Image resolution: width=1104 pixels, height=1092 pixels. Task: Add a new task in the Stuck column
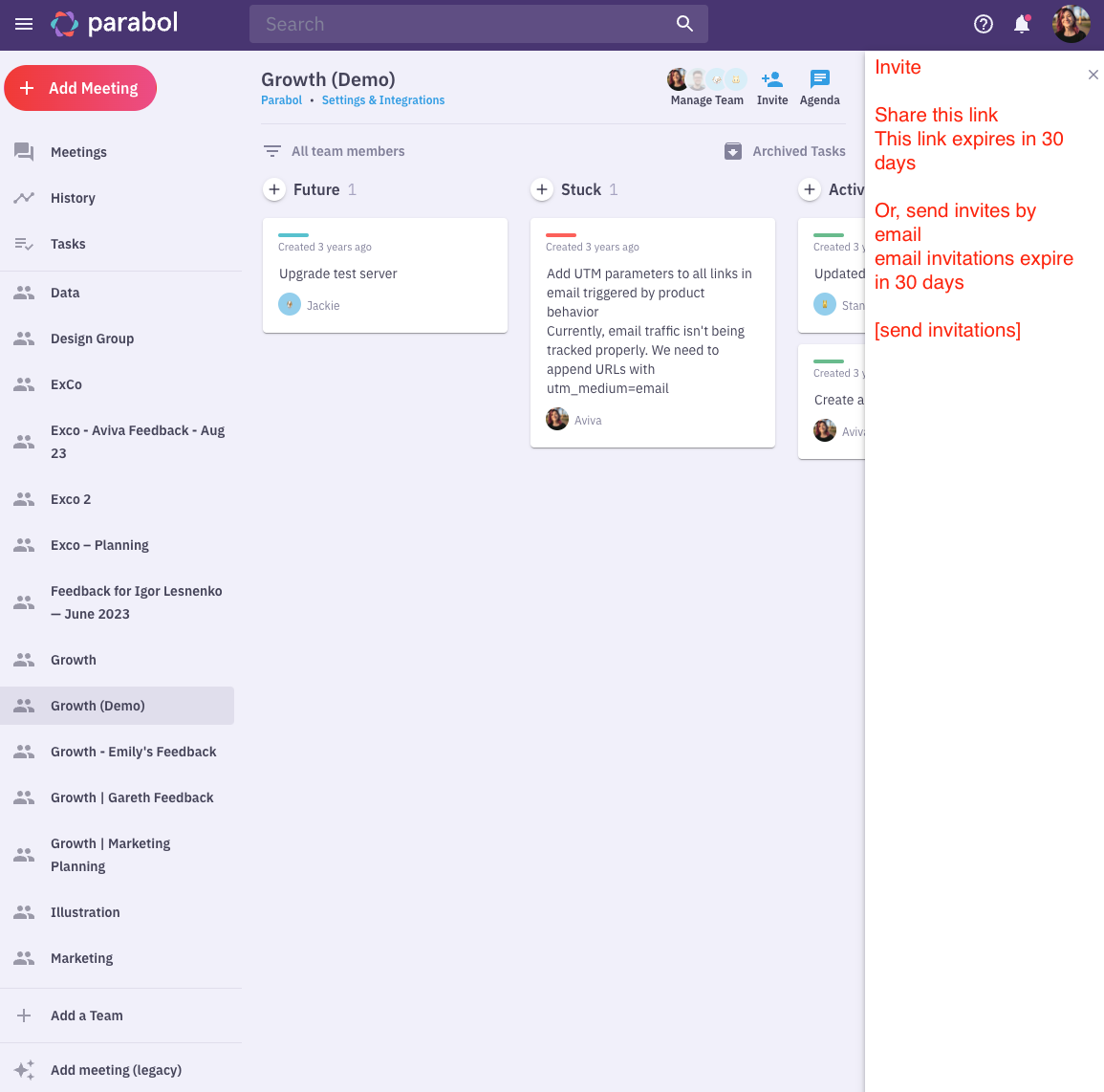coord(542,189)
